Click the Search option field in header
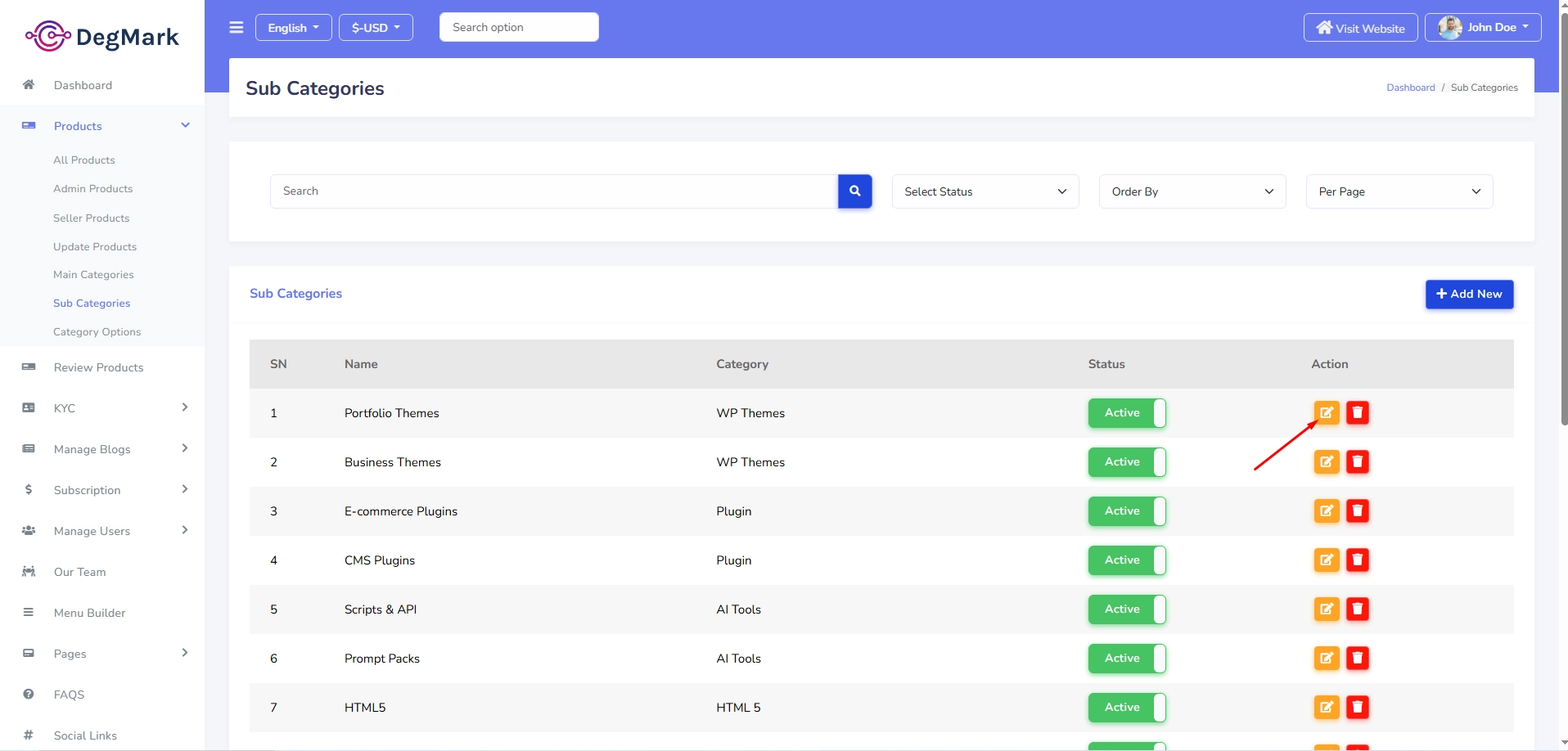Viewport: 1568px width, 751px height. click(x=519, y=27)
